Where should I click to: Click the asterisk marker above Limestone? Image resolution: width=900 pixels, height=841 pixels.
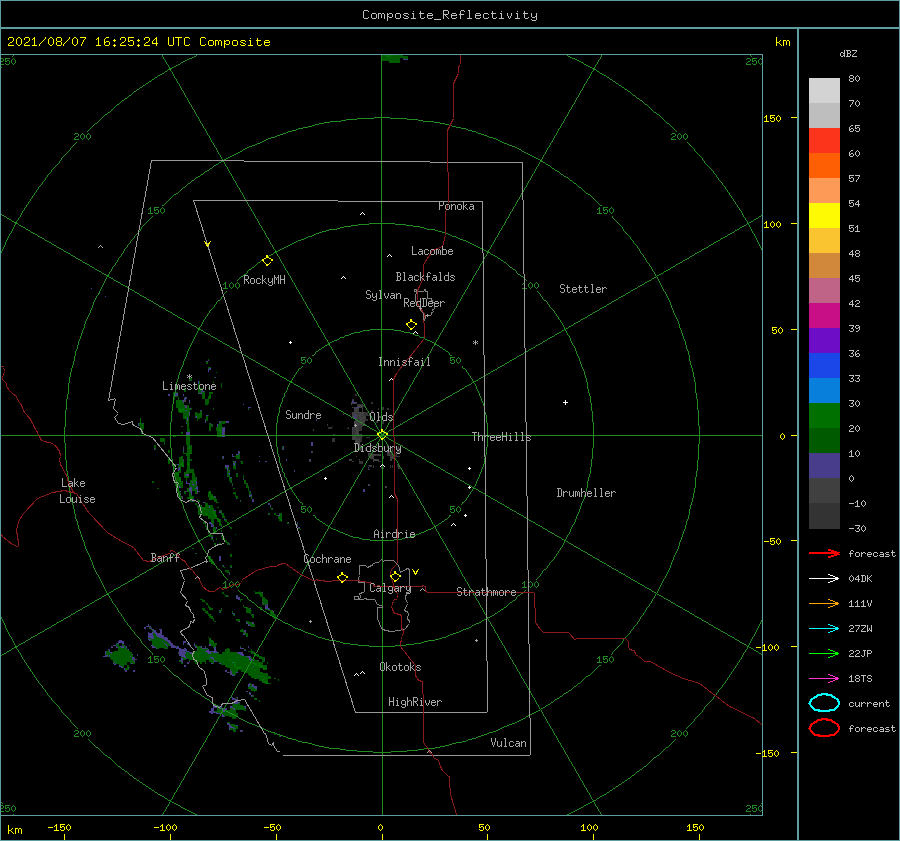pyautogui.click(x=189, y=377)
